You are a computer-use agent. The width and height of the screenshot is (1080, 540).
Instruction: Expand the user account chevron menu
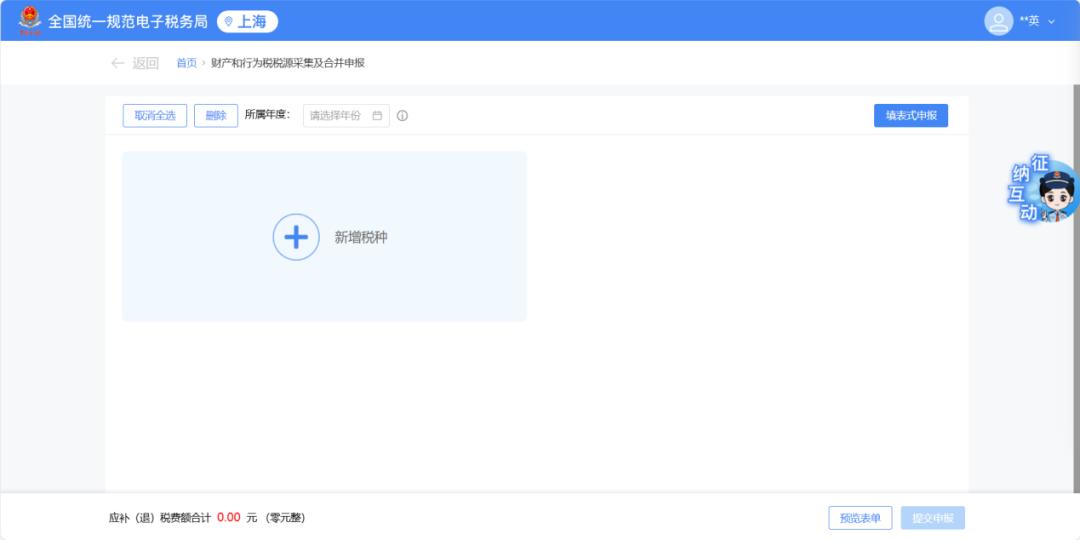pos(1051,21)
